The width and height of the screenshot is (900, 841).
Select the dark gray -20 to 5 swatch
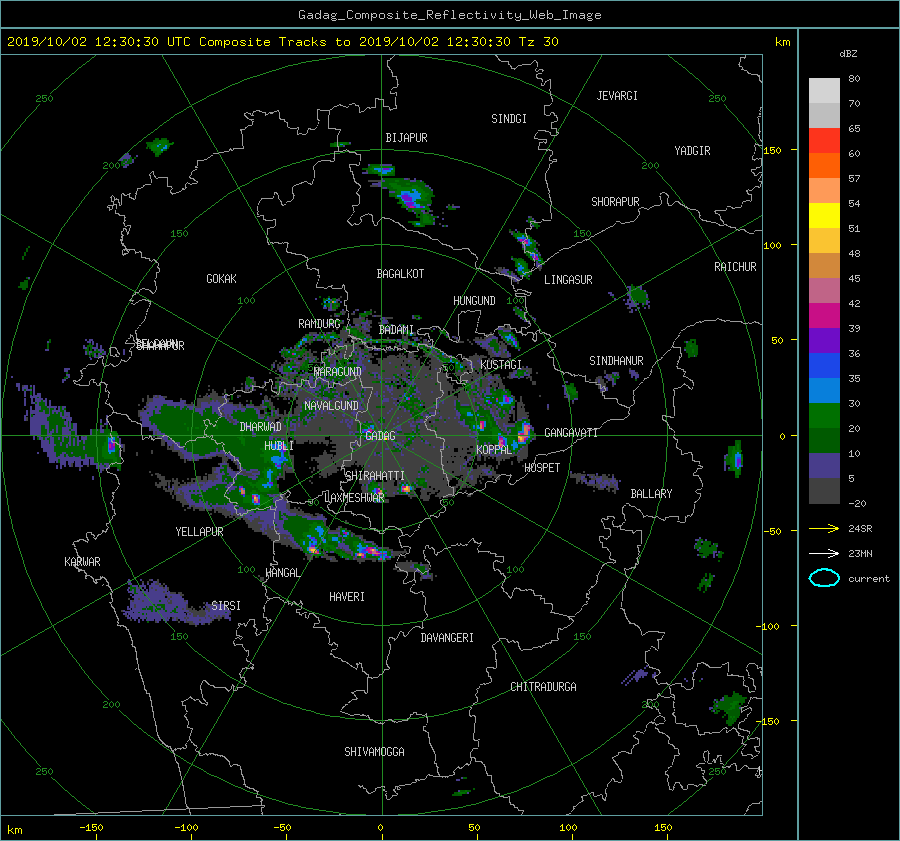[824, 491]
